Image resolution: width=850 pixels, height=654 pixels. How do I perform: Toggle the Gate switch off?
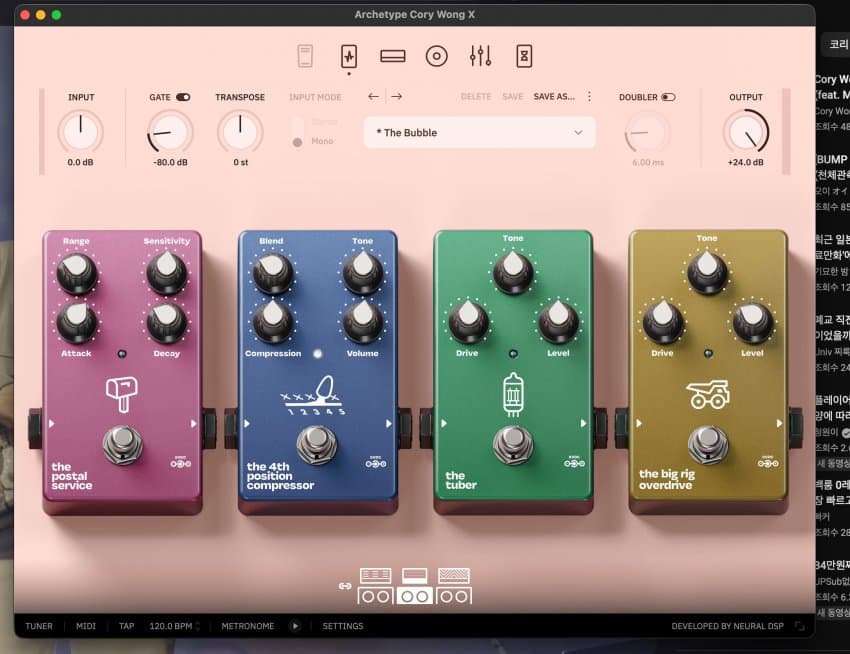(x=183, y=97)
